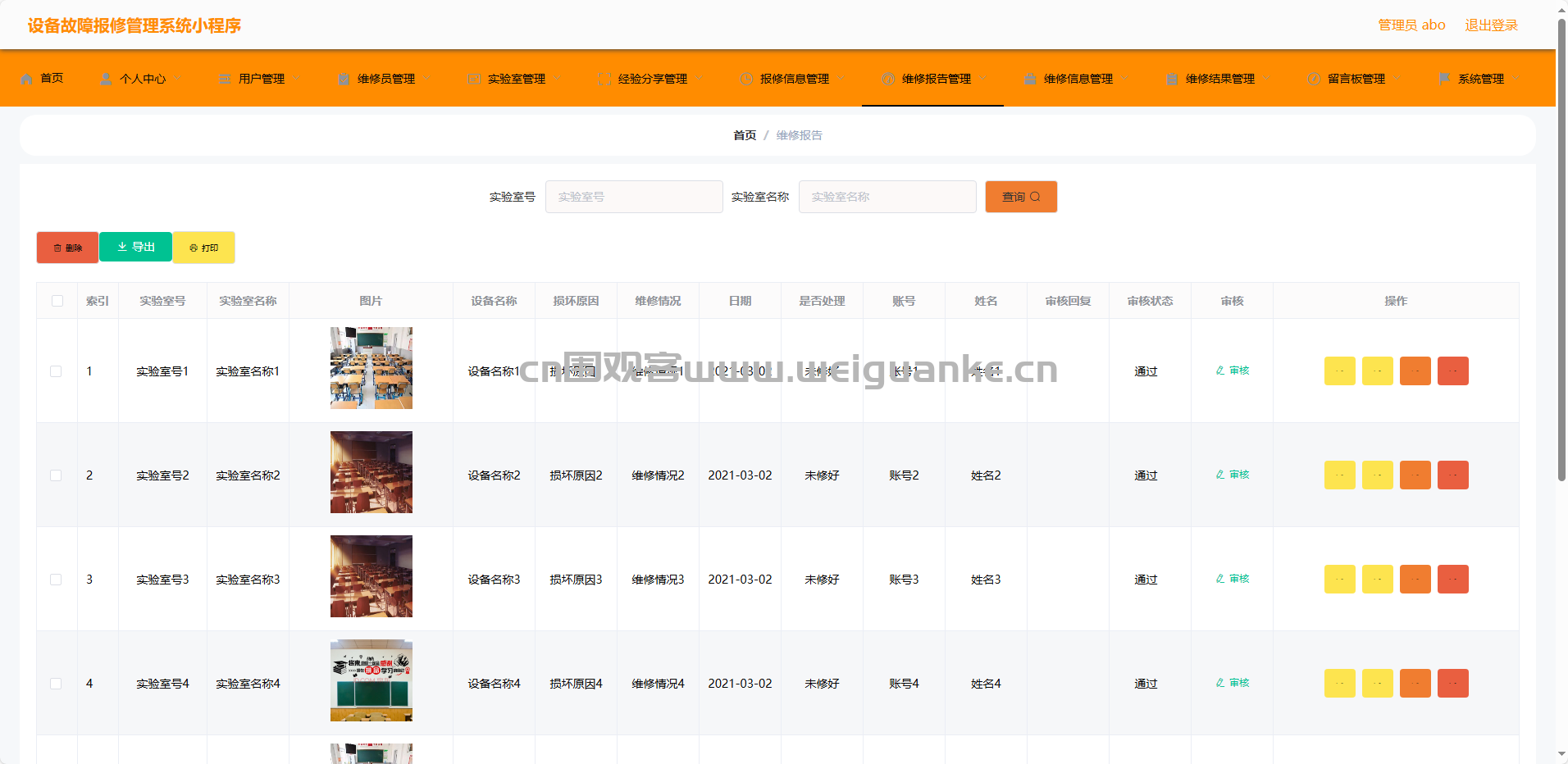Open the classroom image in row 1
Viewport: 1568px width, 764px height.
point(371,368)
